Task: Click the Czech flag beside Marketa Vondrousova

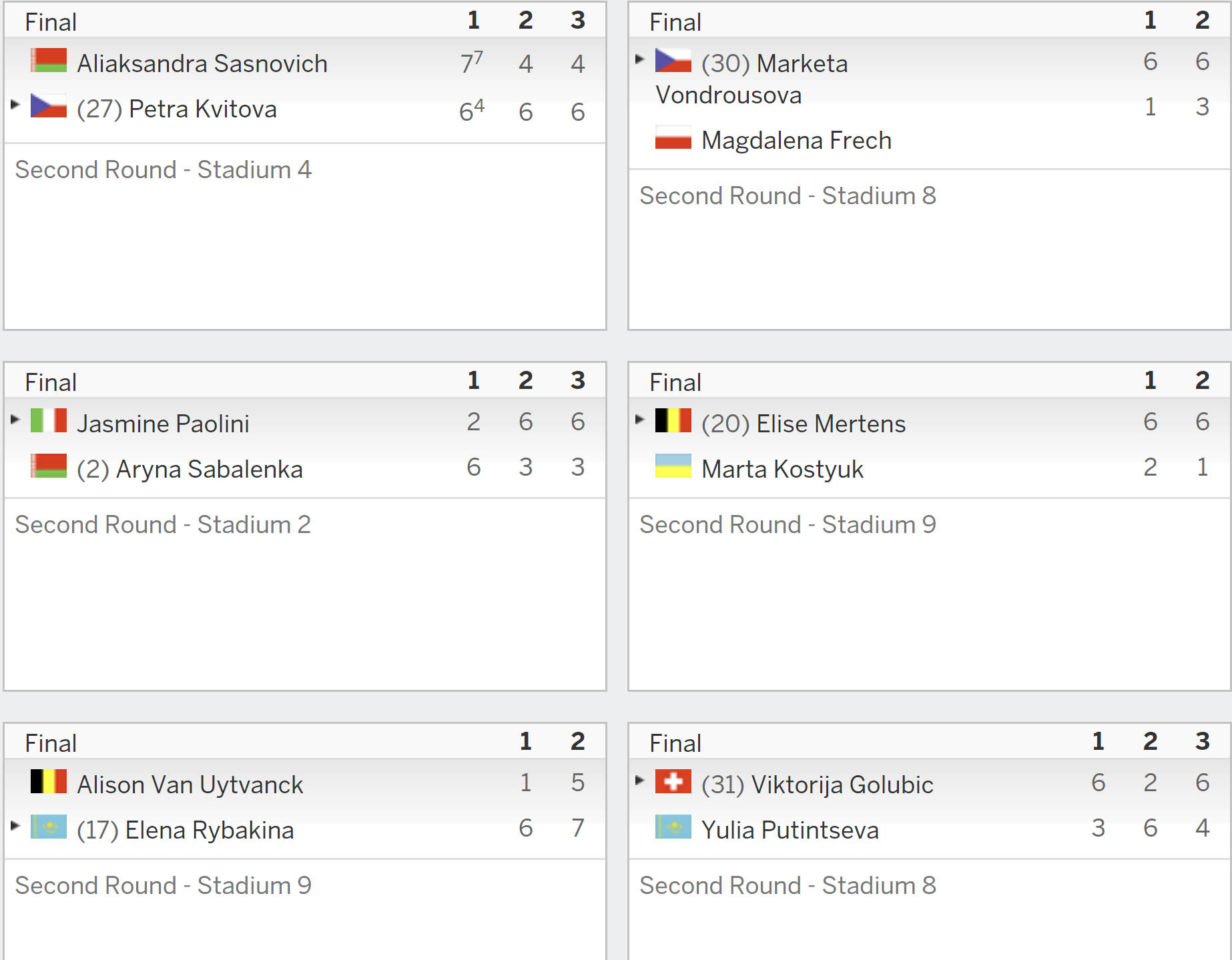Action: (x=673, y=60)
